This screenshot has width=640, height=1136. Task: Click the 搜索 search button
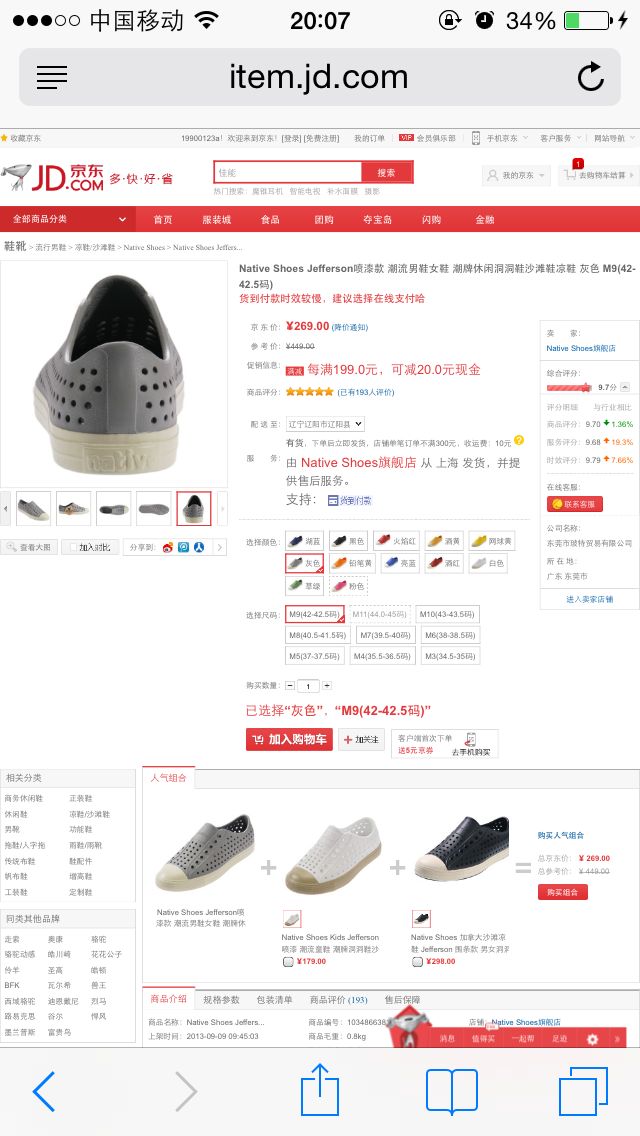point(387,172)
